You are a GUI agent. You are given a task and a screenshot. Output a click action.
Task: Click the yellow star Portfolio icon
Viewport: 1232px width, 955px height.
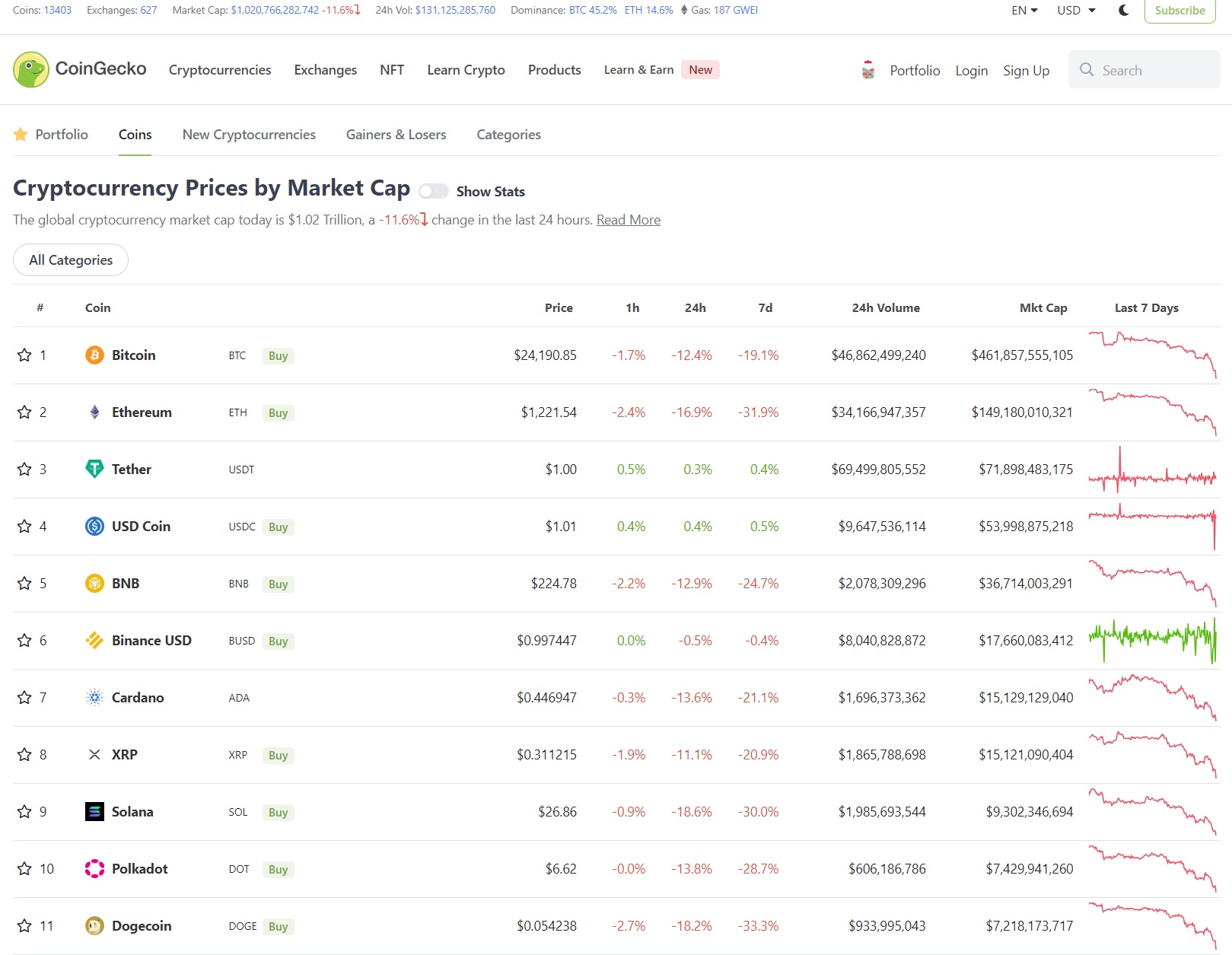(21, 135)
